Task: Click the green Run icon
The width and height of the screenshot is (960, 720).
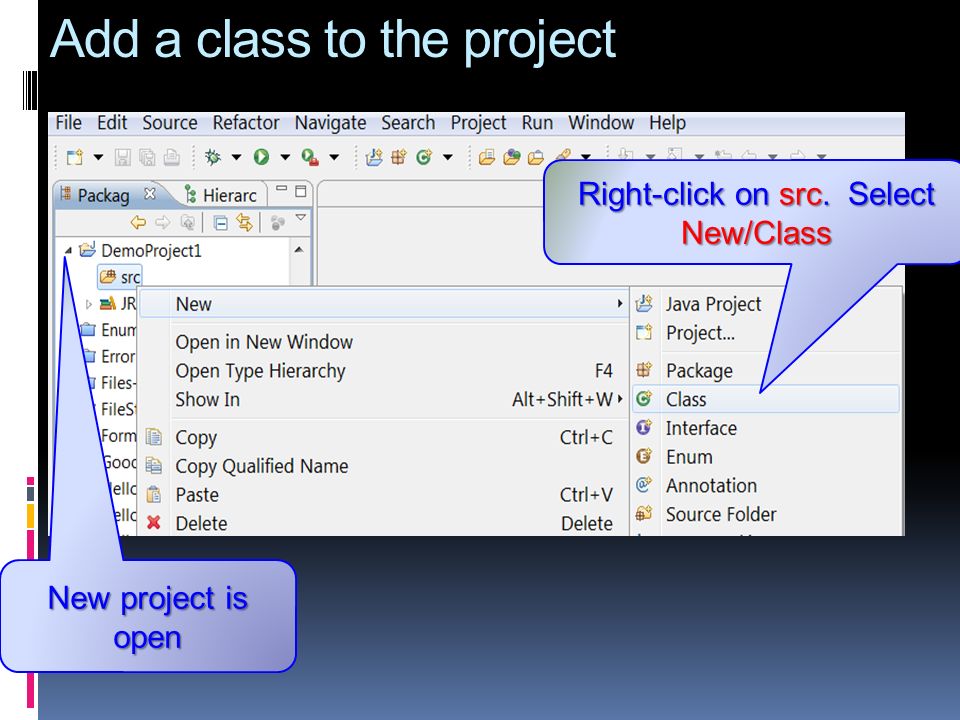Action: pyautogui.click(x=261, y=157)
